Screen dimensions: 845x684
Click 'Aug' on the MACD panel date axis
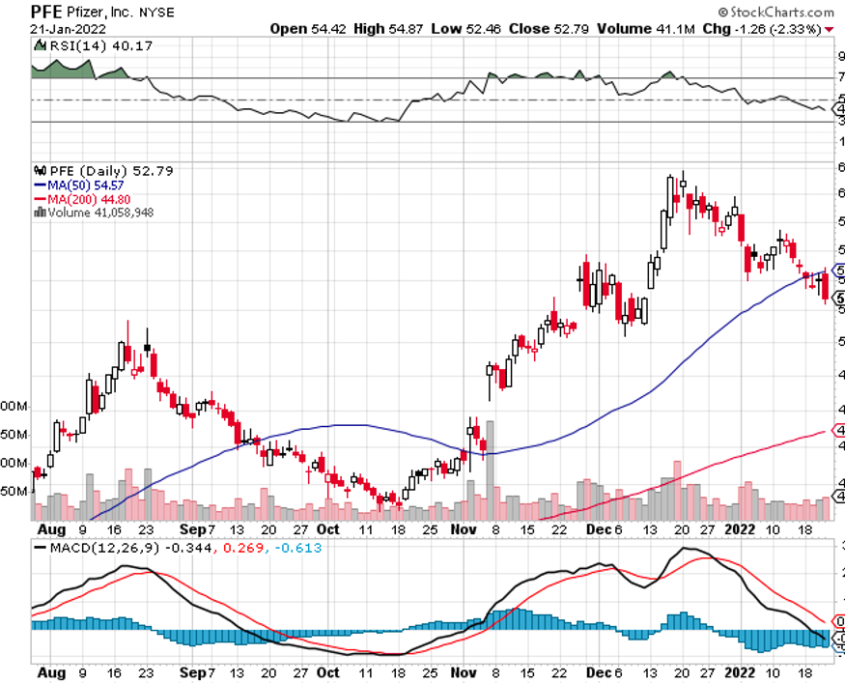coord(51,673)
